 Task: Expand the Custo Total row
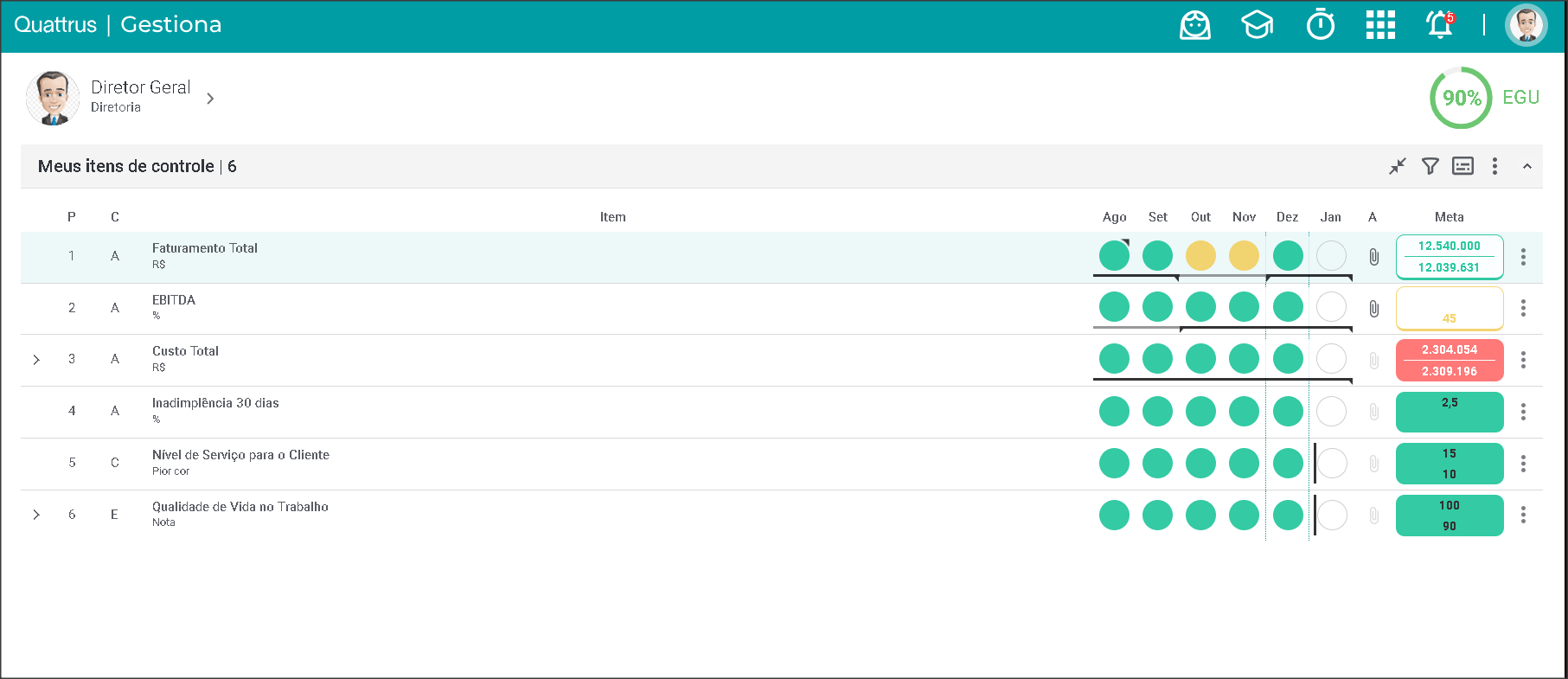(x=36, y=360)
